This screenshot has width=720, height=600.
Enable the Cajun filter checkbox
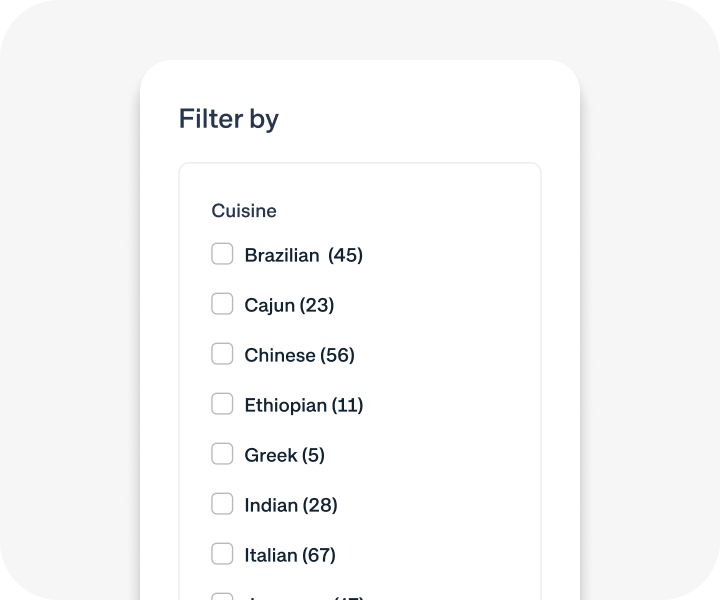(x=222, y=304)
